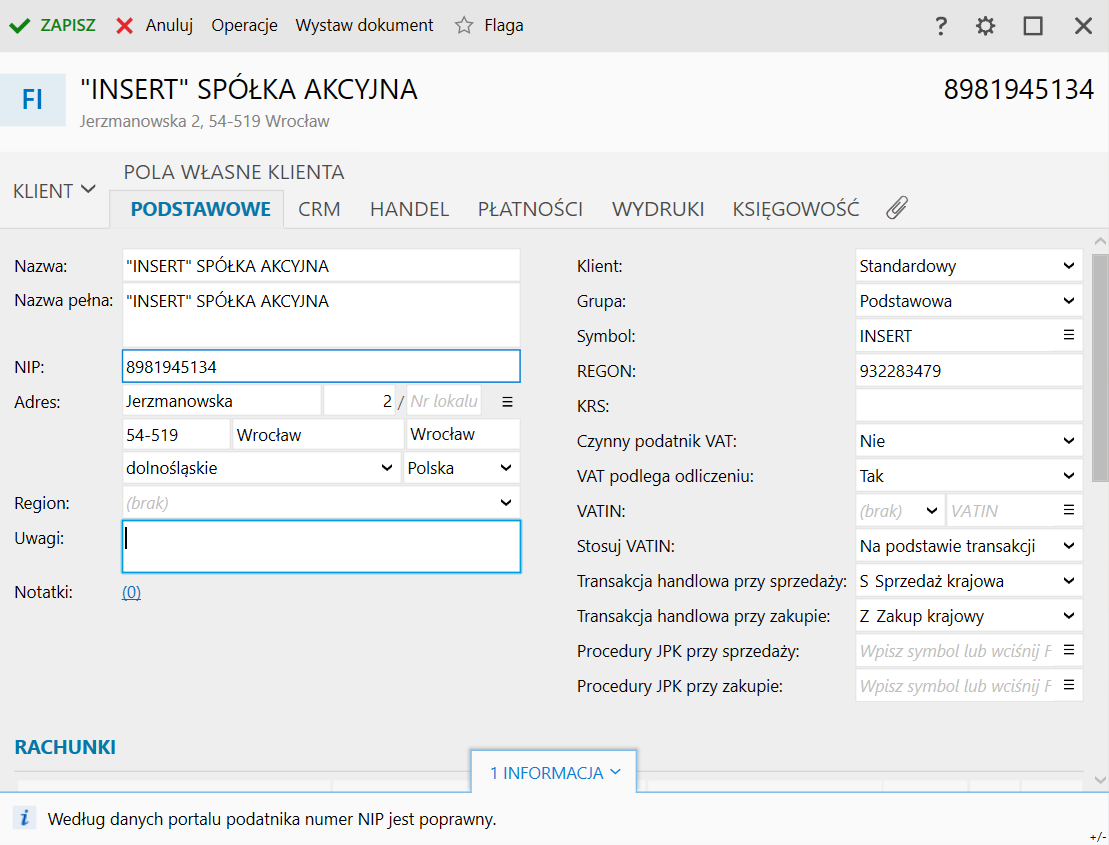The image size is (1109, 845).
Task: Expand the Czynny podatnik VAT dropdown
Action: point(1069,441)
